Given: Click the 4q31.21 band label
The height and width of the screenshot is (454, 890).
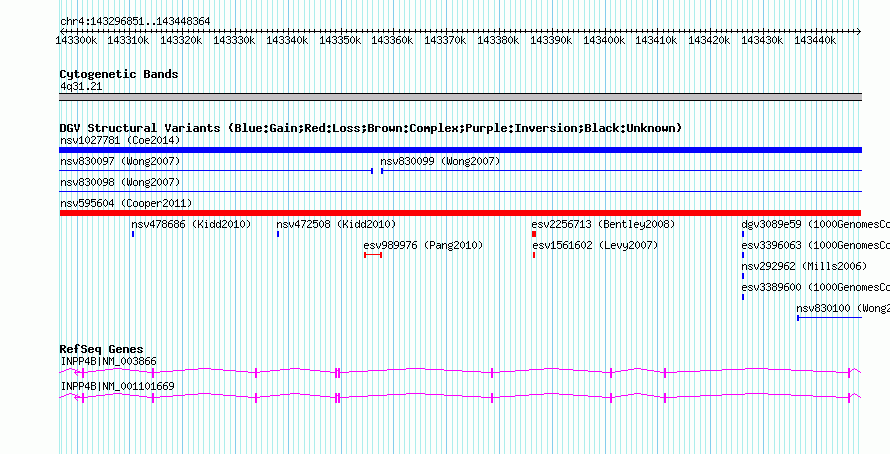Looking at the screenshot, I should click(81, 87).
